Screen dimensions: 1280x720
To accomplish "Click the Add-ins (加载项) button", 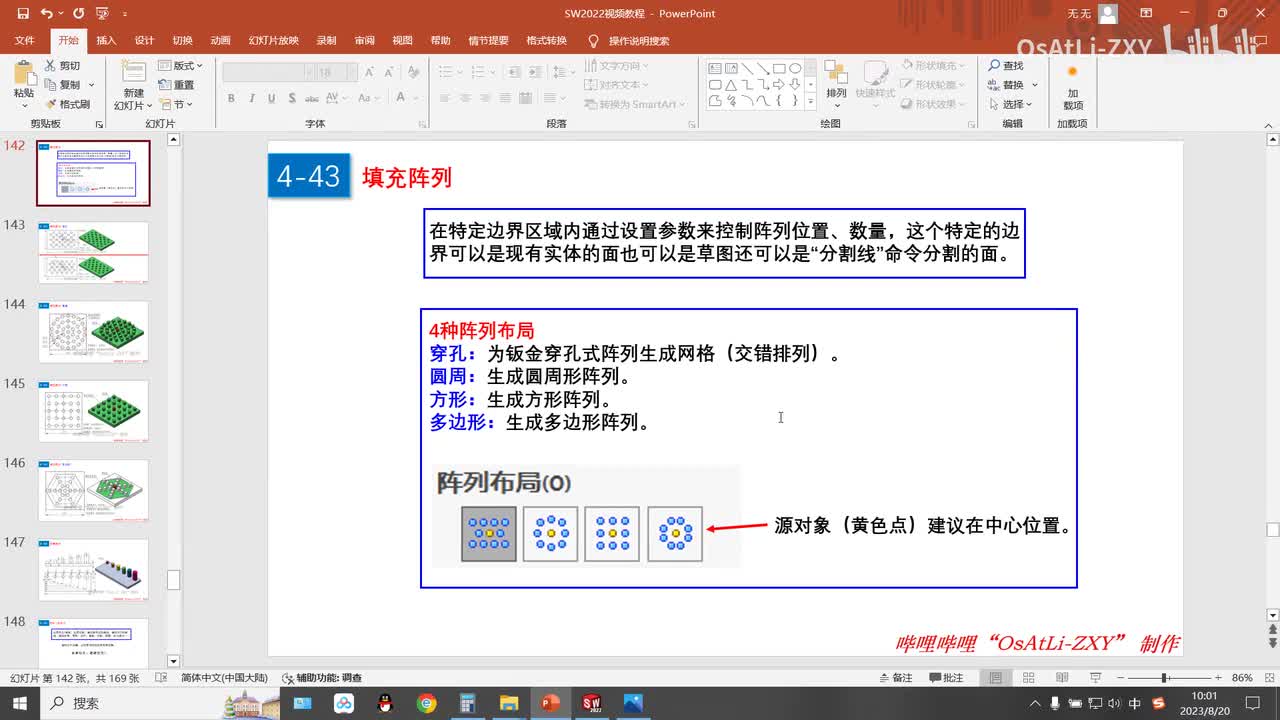I will pyautogui.click(x=1072, y=86).
